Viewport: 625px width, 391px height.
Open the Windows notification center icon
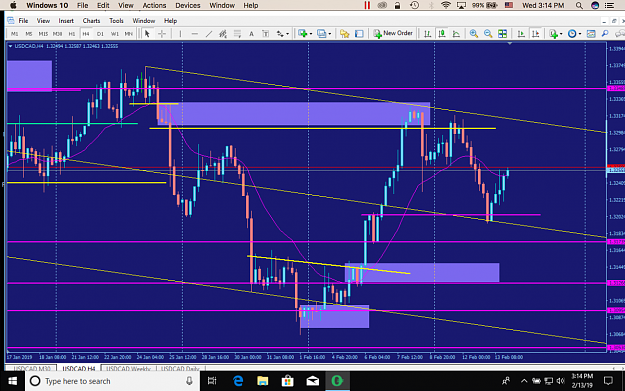click(x=608, y=381)
